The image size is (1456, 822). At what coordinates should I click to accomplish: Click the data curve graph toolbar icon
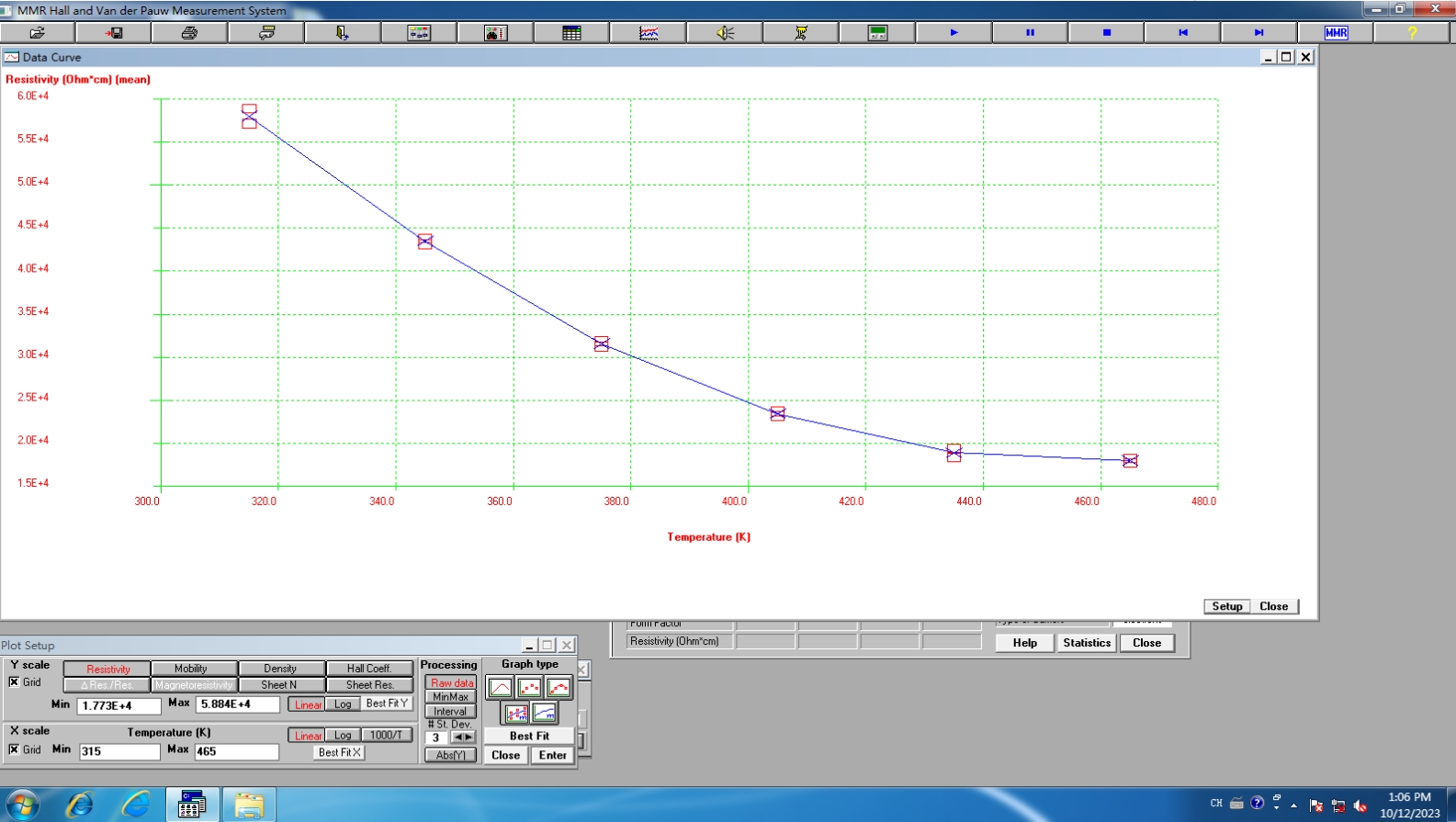tap(649, 33)
